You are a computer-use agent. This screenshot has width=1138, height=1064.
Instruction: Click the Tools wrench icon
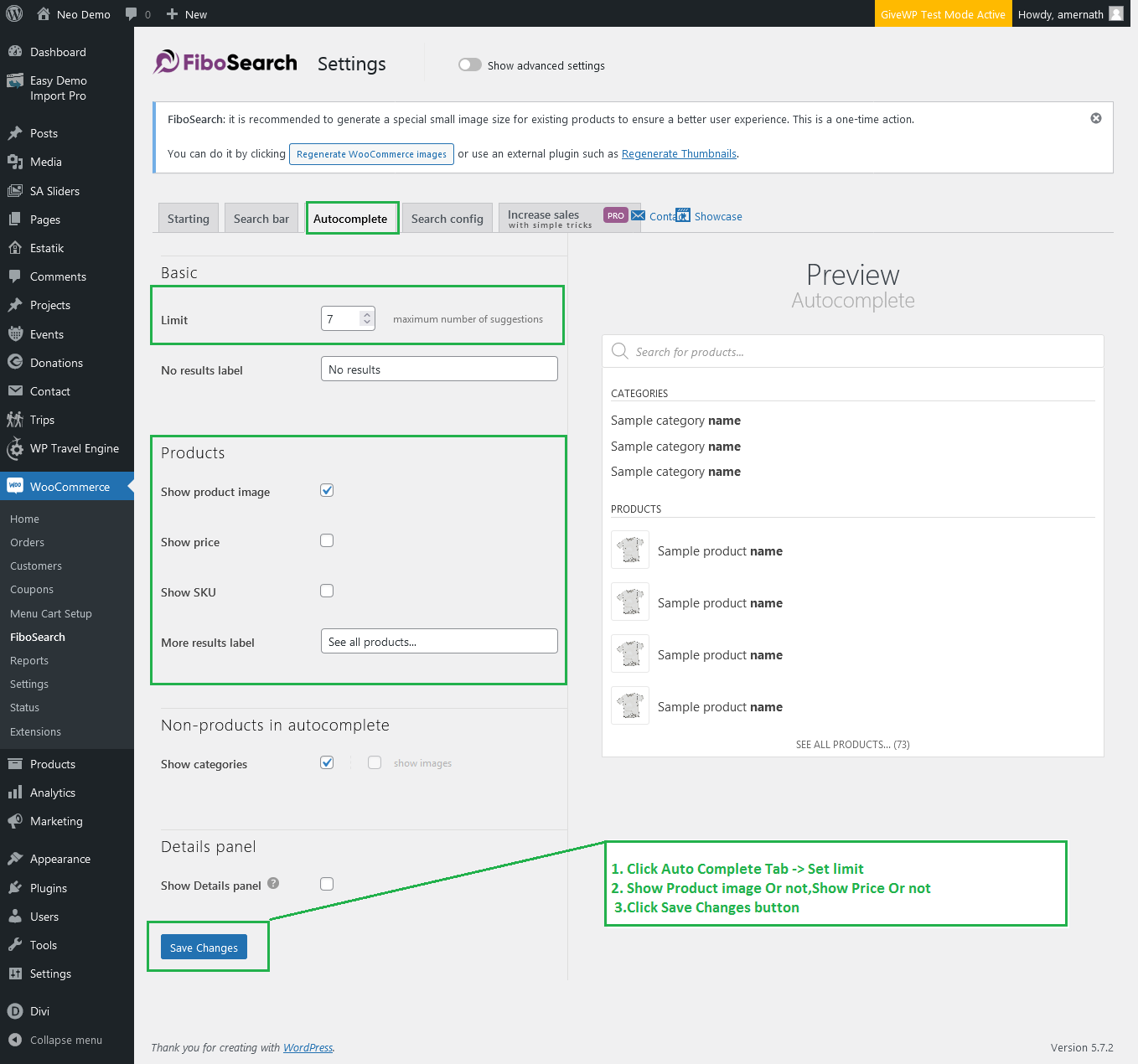(x=15, y=945)
